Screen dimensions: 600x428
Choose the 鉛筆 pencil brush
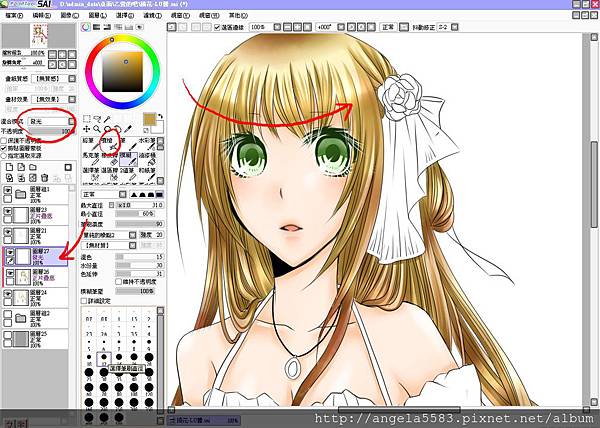pos(89,144)
